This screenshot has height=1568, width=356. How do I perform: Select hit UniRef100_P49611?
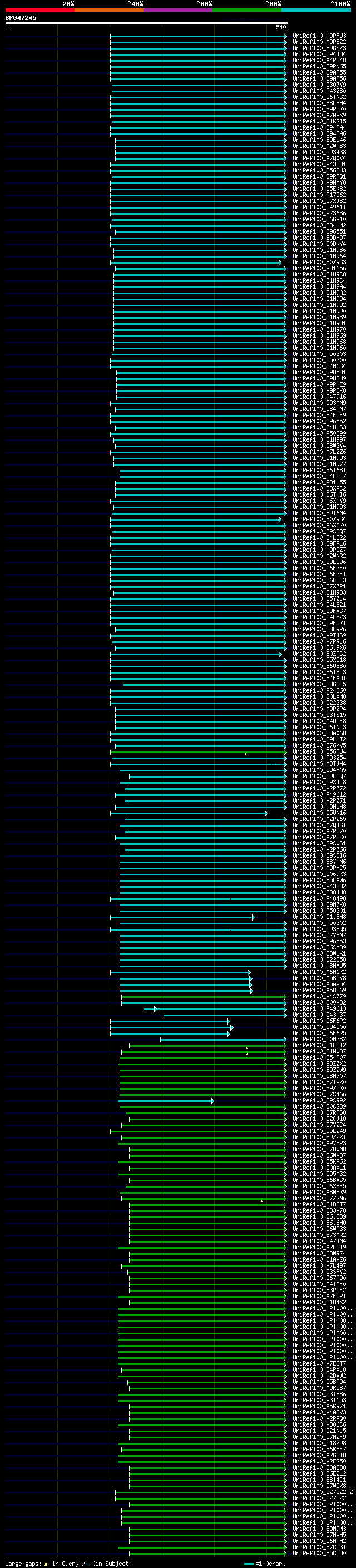tap(319, 207)
